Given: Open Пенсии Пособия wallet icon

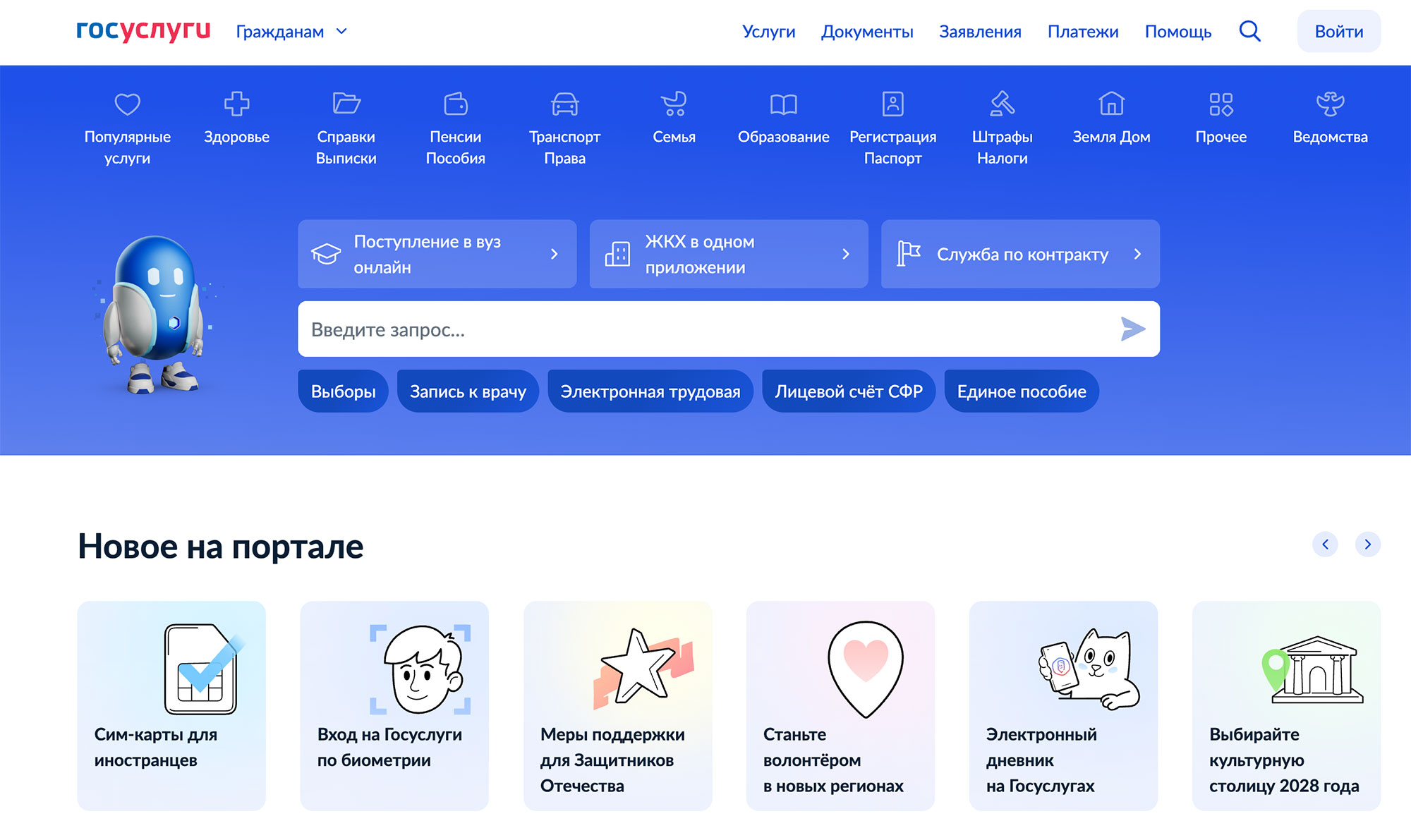Looking at the screenshot, I should point(456,104).
